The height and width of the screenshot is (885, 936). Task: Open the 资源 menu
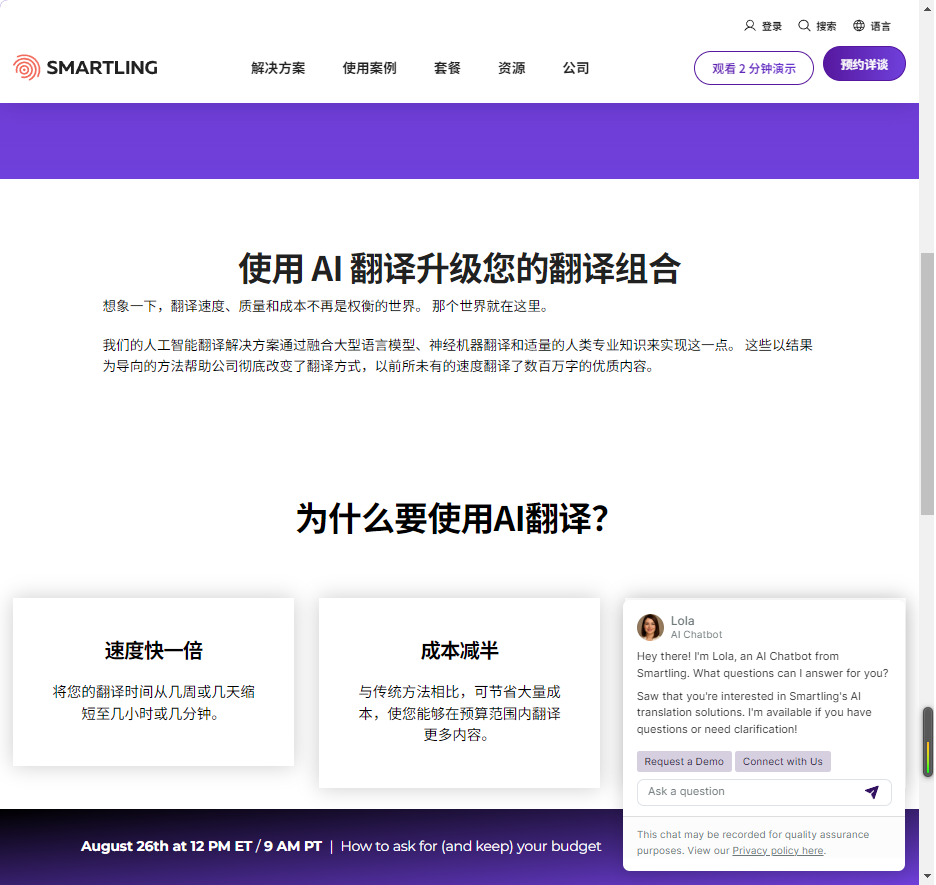pyautogui.click(x=512, y=68)
